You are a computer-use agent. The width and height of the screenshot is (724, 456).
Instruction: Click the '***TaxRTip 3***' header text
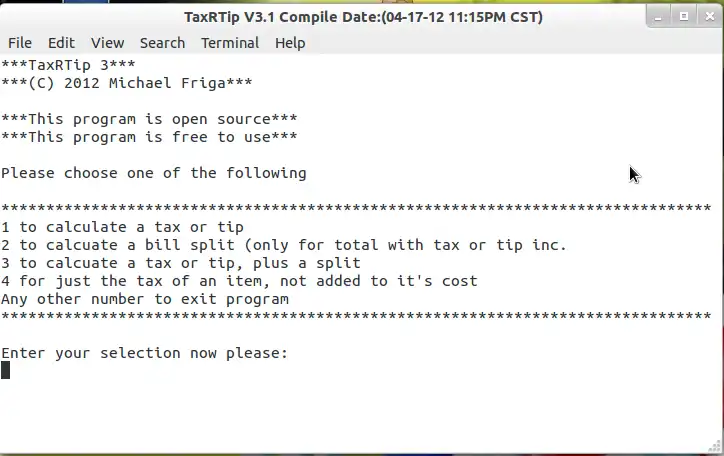(68, 65)
